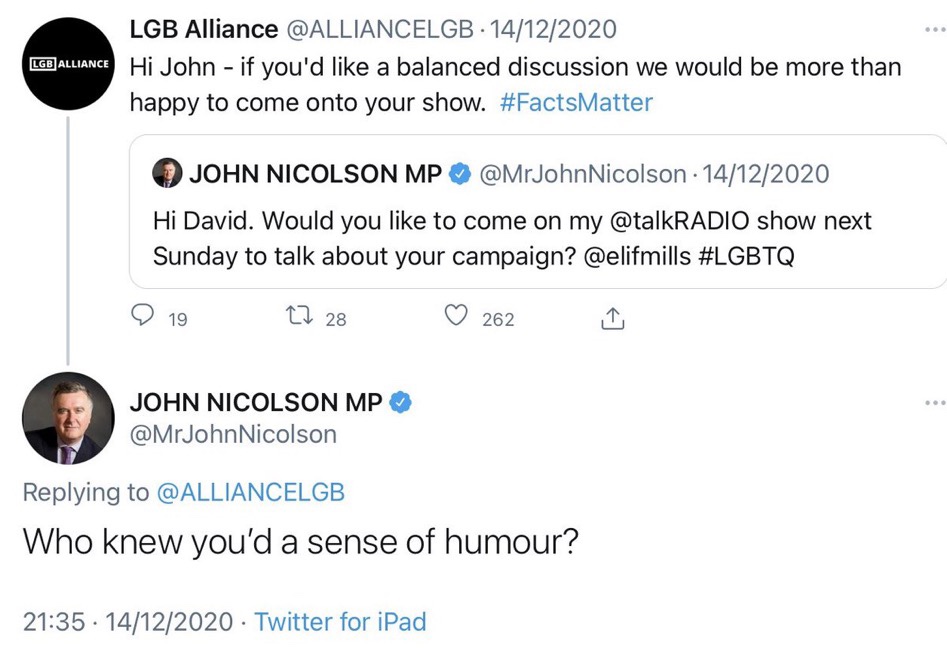This screenshot has height=648, width=947.
Task: Open the @MrJohnNicolson handle under reply name
Action: tap(233, 434)
